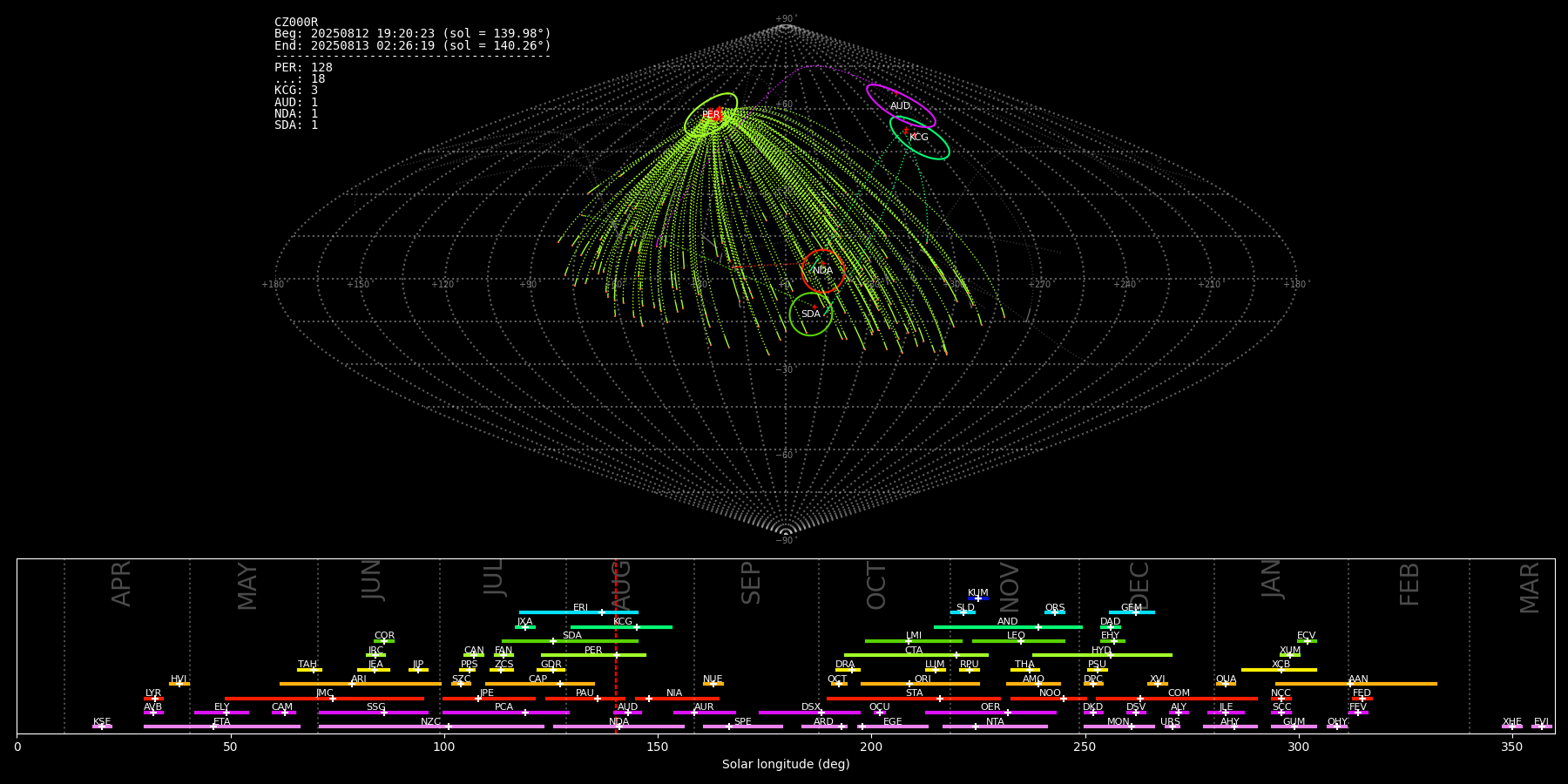Viewport: 1568px width, 784px height.
Task: Click the HVI shower label in timeline
Action: click(x=179, y=679)
